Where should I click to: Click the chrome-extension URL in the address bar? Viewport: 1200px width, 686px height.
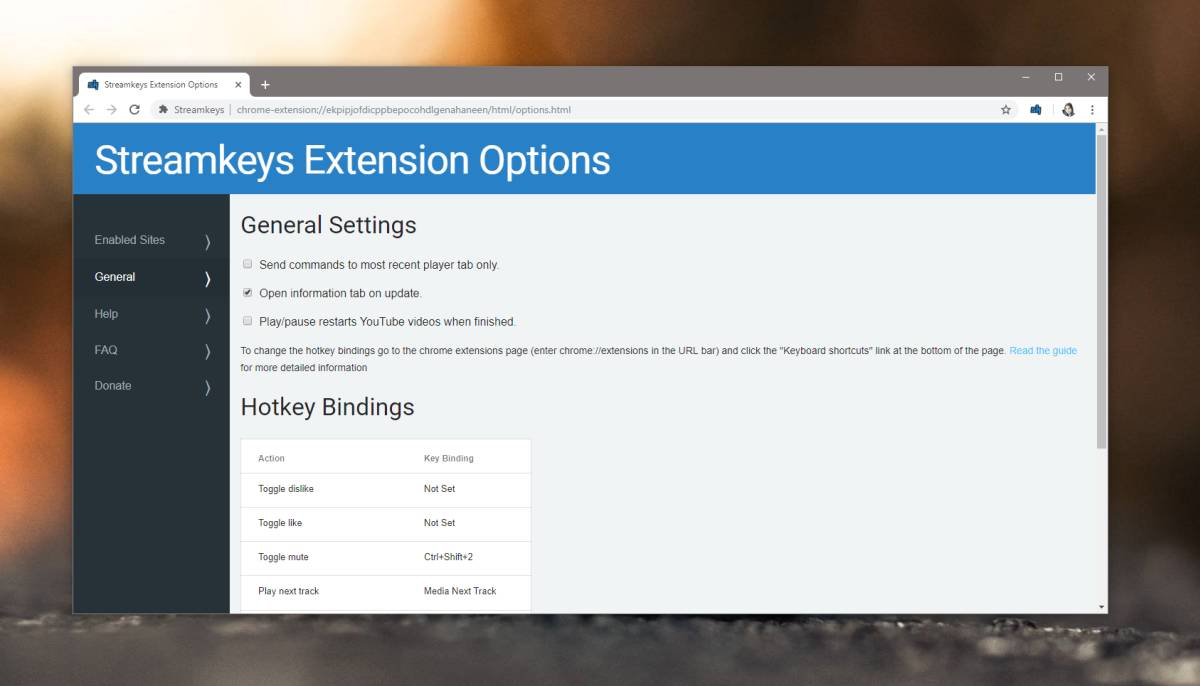(404, 110)
